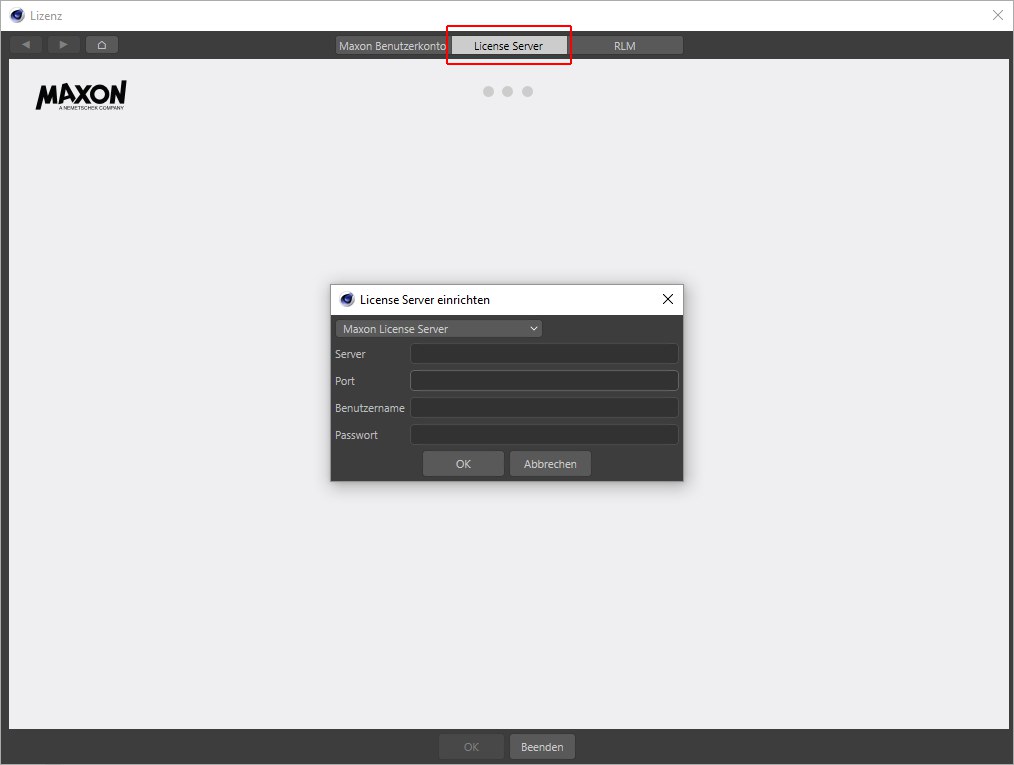Select the Benutzername text field
Viewport: 1014px width, 765px height.
(544, 408)
